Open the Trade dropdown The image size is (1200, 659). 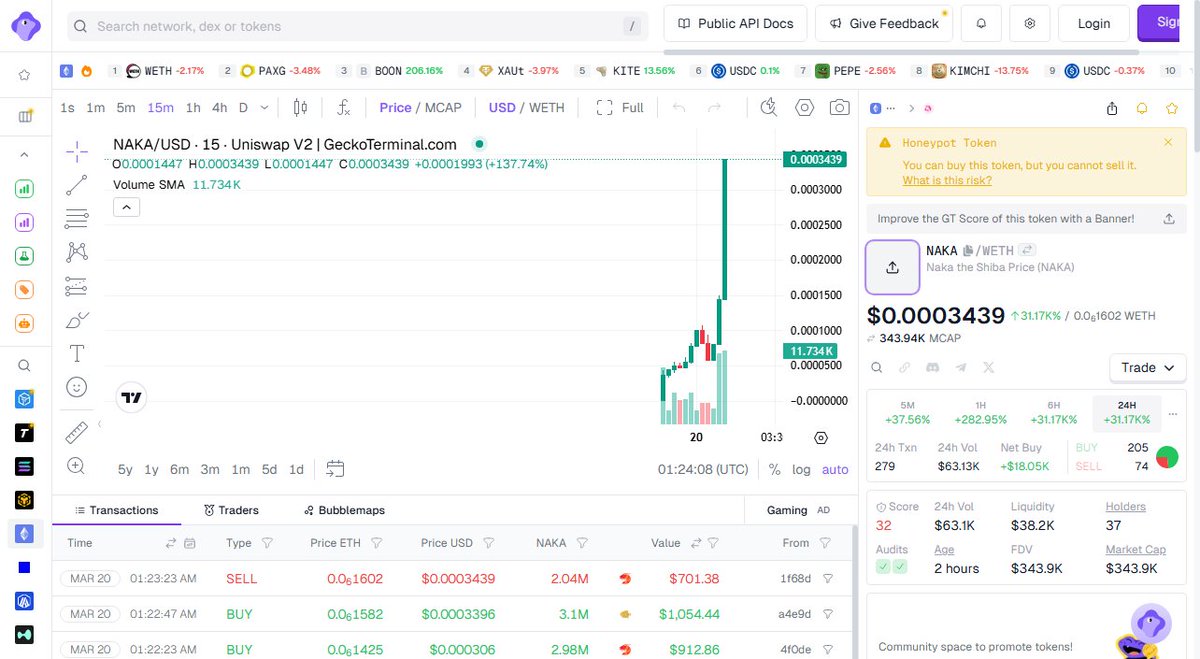[x=1148, y=368]
